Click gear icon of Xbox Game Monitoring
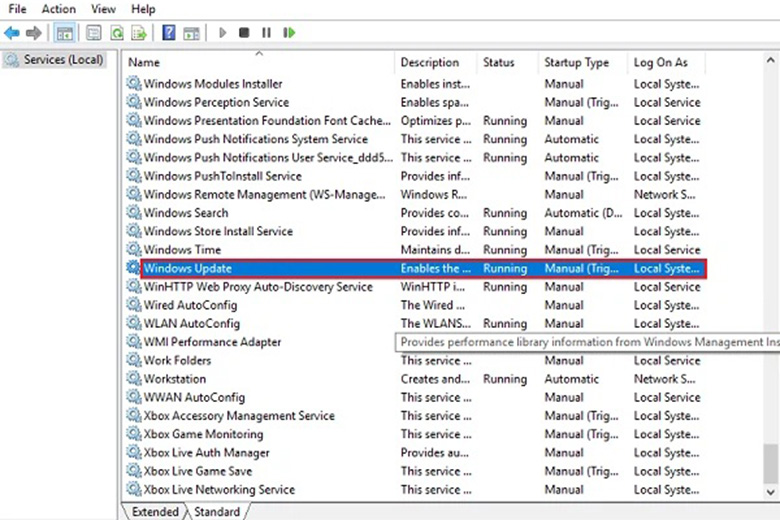Screen dimensions: 780x520 pyautogui.click(x=133, y=433)
